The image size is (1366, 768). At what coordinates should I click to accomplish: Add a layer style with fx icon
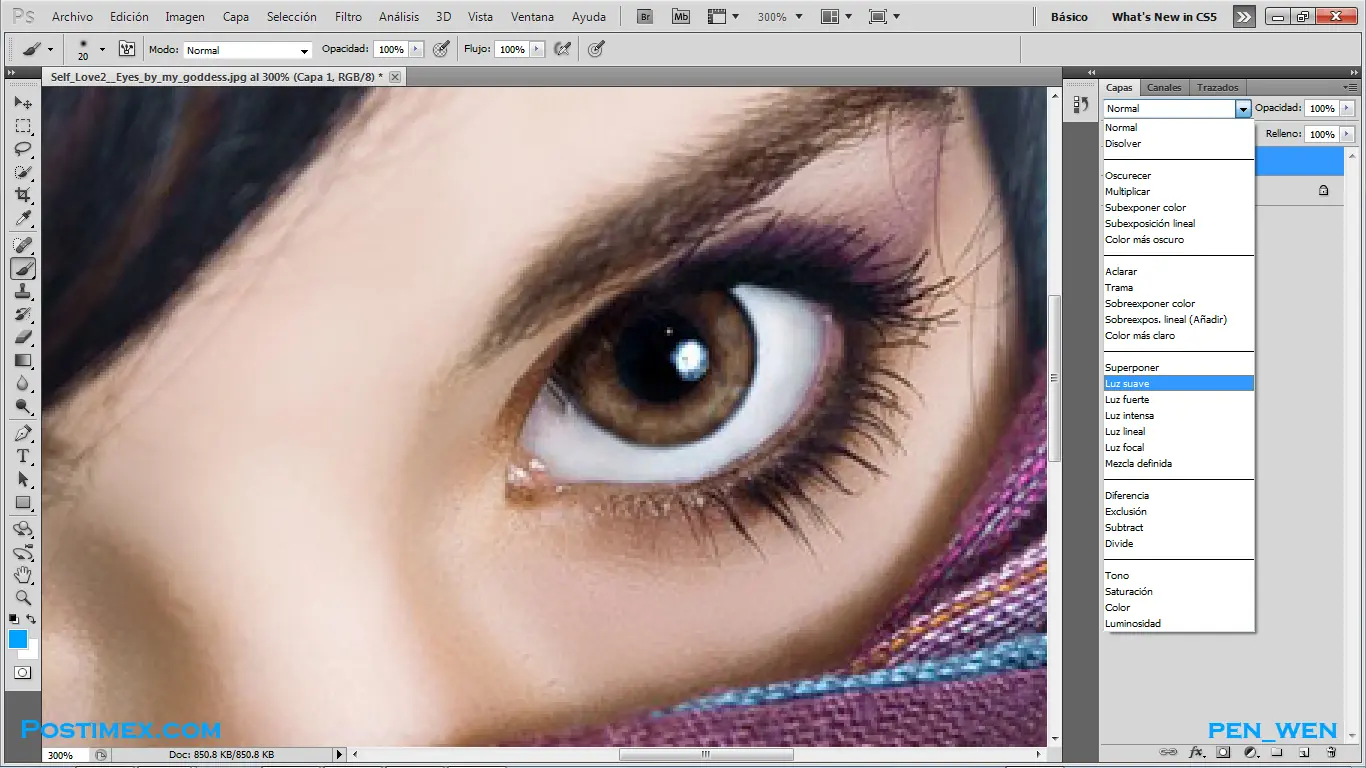[1196, 752]
